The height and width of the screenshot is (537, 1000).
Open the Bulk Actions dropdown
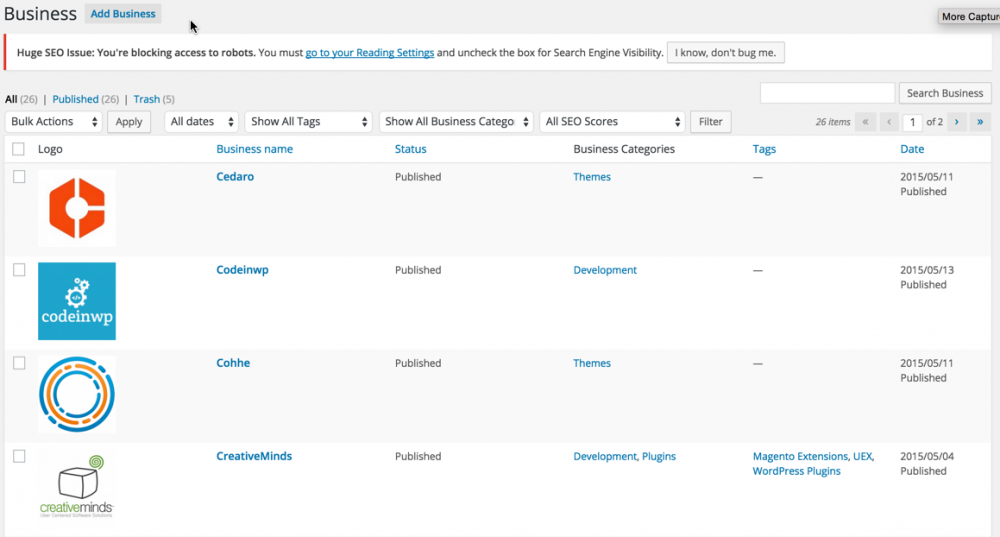click(x=54, y=122)
